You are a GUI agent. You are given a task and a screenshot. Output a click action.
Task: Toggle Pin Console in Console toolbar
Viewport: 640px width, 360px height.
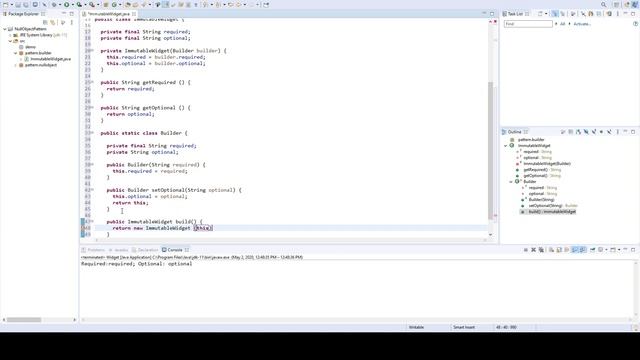point(593,250)
